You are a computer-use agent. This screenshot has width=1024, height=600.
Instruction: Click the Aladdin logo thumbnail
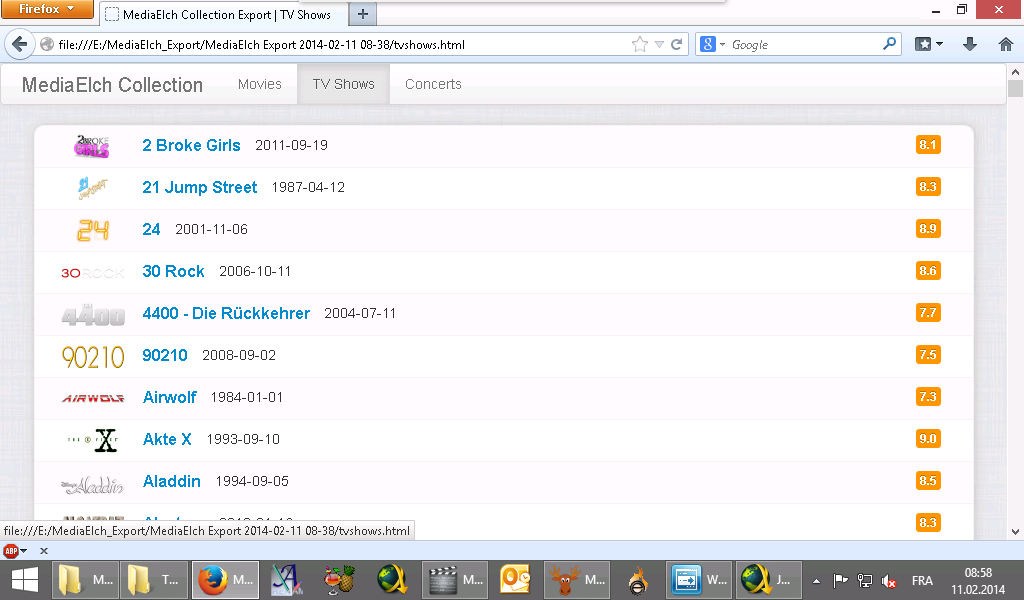tap(92, 485)
